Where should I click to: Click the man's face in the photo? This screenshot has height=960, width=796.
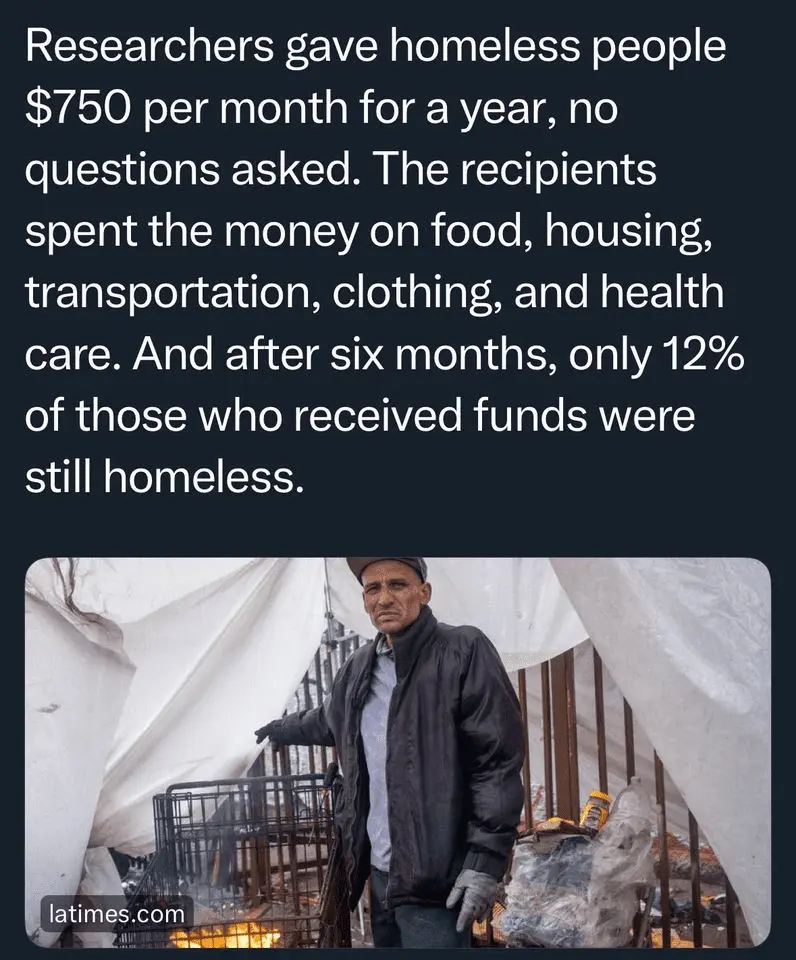392,596
